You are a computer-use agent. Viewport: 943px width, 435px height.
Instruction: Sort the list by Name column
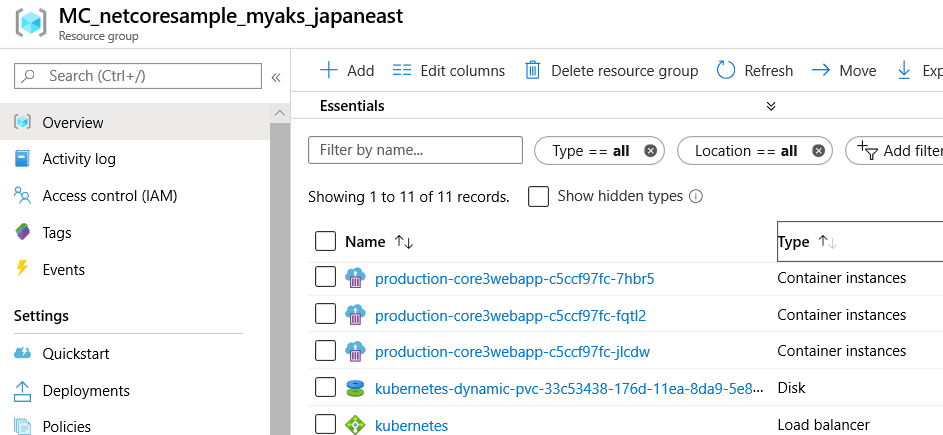coord(404,241)
